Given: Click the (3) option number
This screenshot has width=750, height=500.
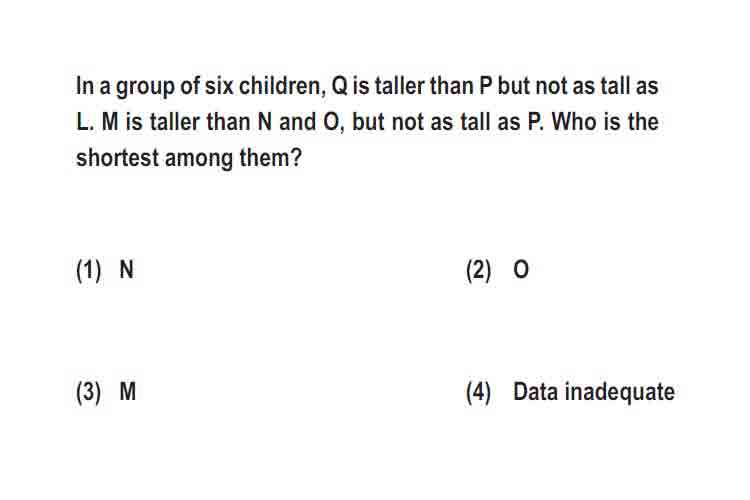Looking at the screenshot, I should (x=89, y=393).
